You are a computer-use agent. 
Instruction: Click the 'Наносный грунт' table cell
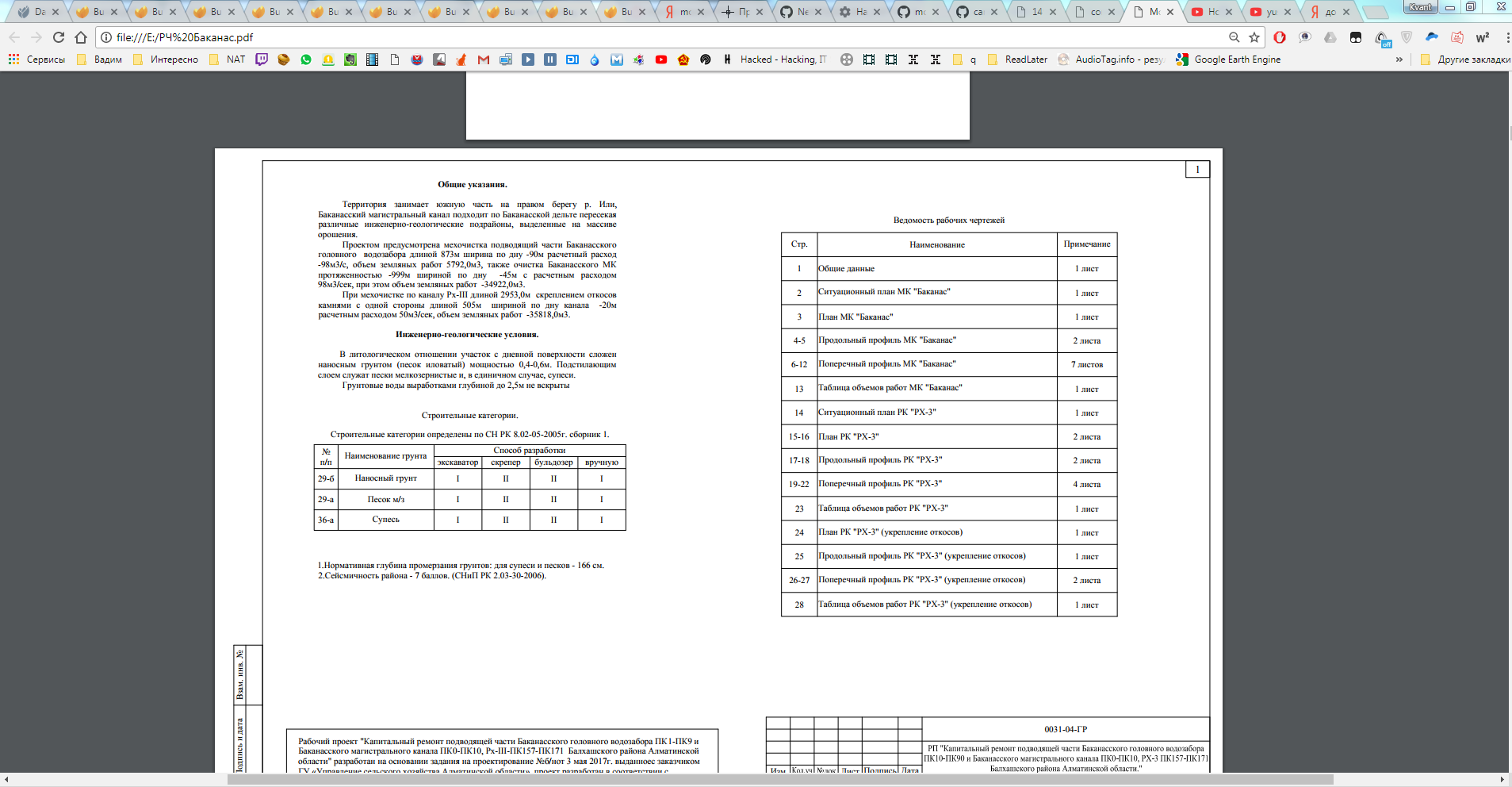[385, 478]
